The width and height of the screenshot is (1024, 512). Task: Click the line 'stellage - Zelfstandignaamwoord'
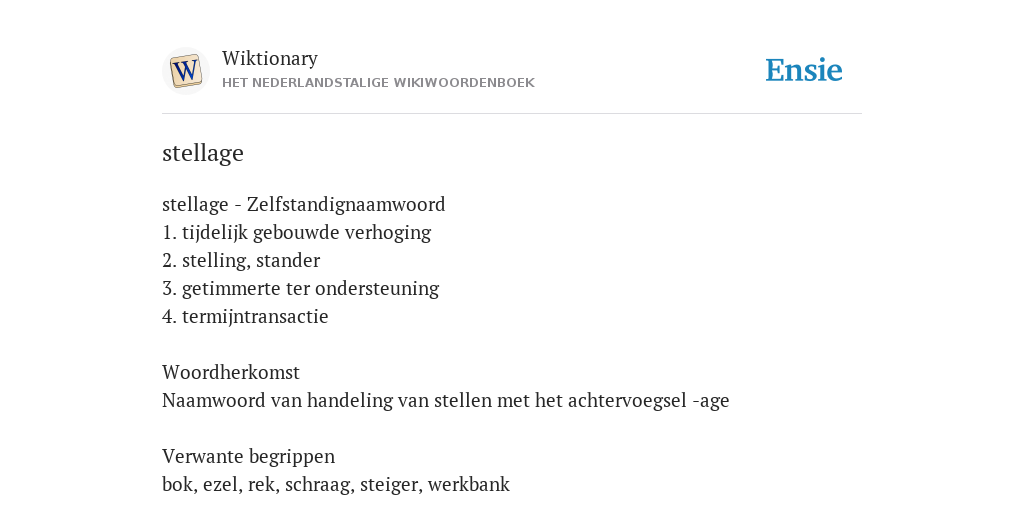pyautogui.click(x=304, y=205)
